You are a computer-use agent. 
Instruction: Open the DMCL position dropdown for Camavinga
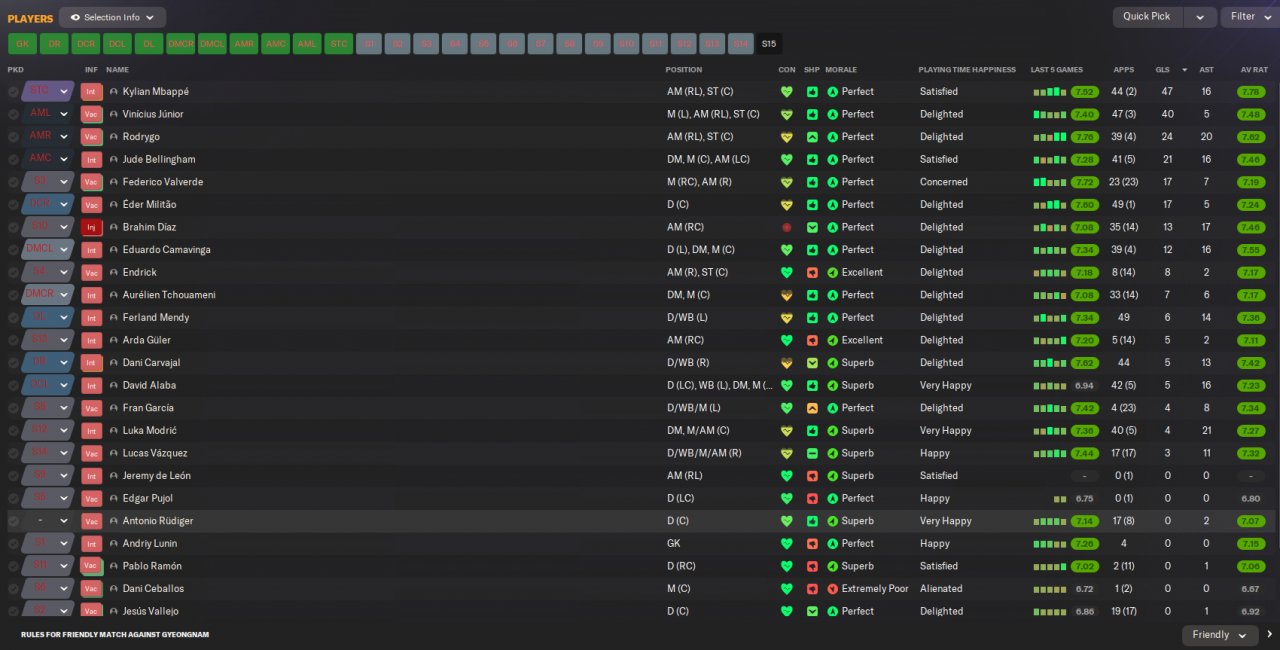48,250
